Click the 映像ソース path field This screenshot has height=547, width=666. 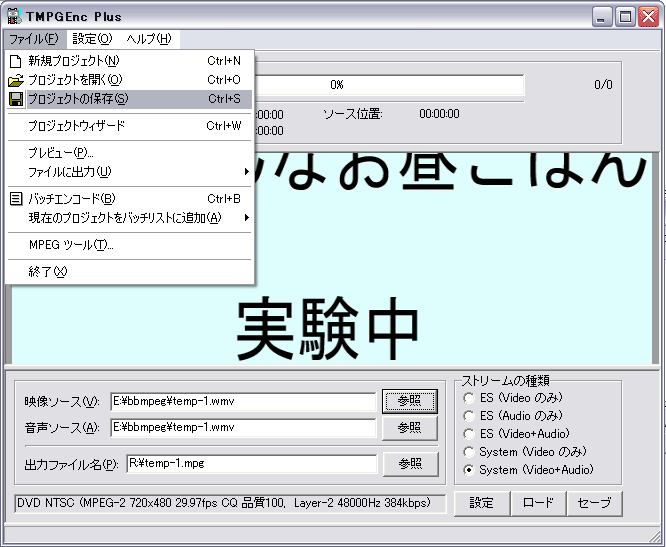tap(243, 402)
